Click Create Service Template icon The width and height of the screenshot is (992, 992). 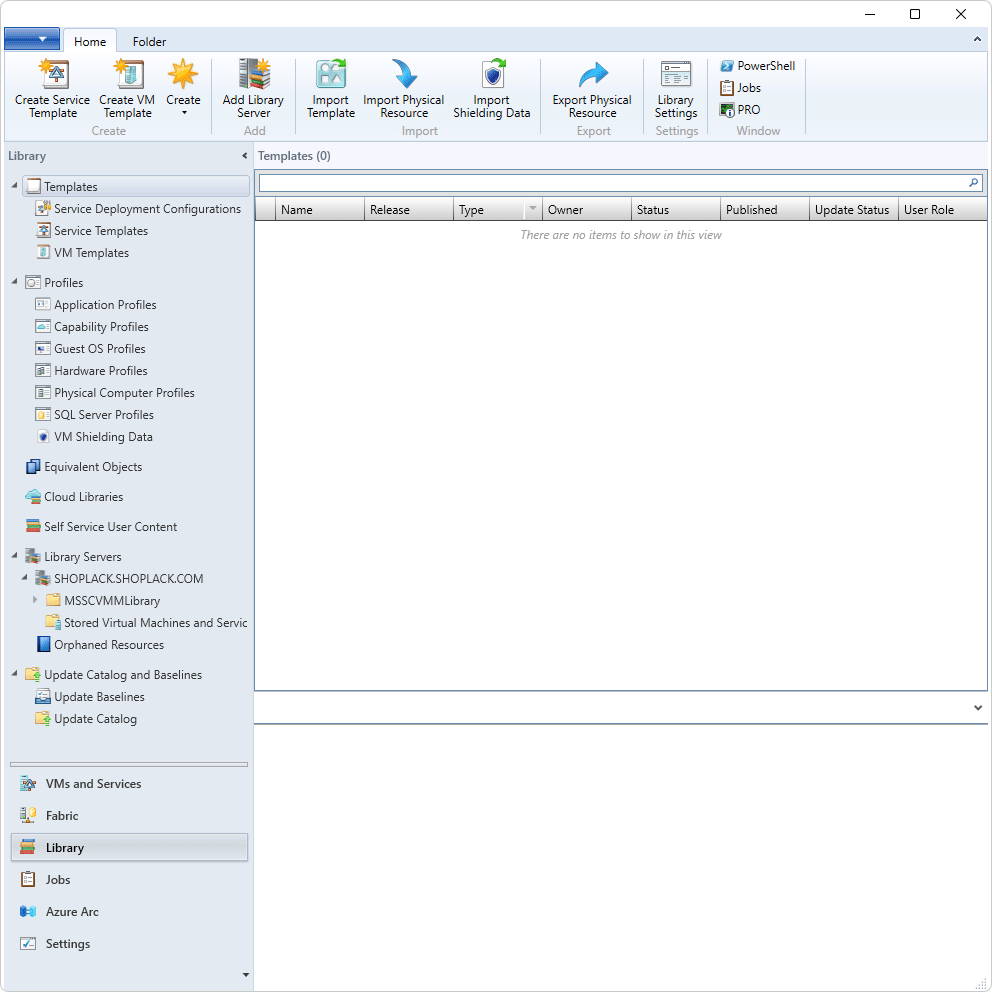(54, 74)
